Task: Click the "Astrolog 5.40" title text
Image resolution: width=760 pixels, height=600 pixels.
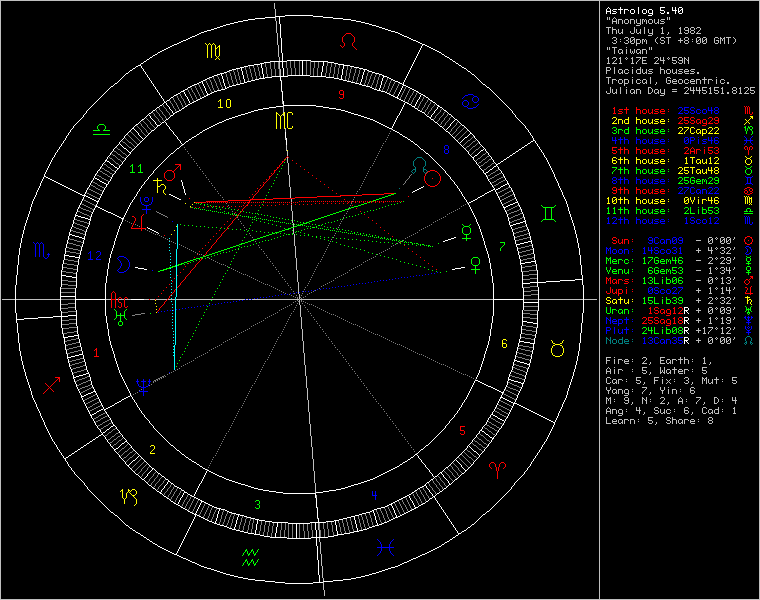Action: click(645, 10)
